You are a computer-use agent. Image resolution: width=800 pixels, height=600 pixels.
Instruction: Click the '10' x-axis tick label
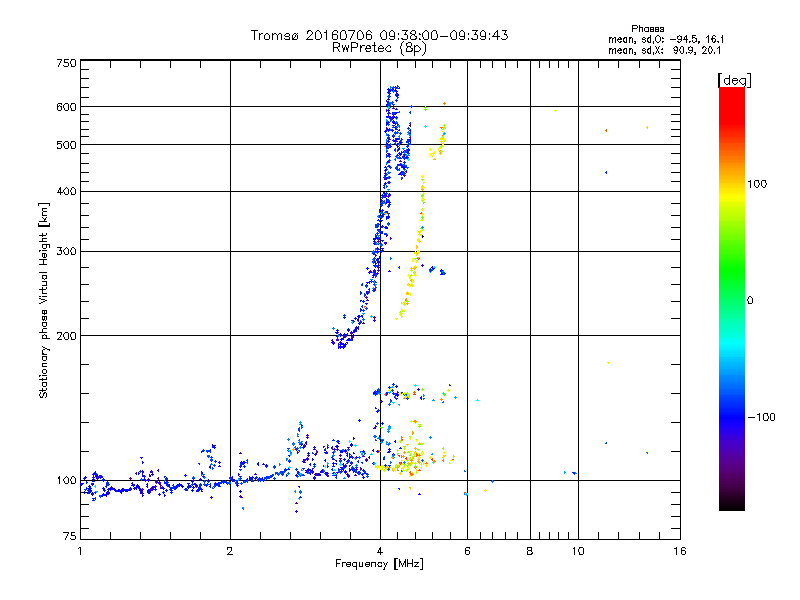578,551
